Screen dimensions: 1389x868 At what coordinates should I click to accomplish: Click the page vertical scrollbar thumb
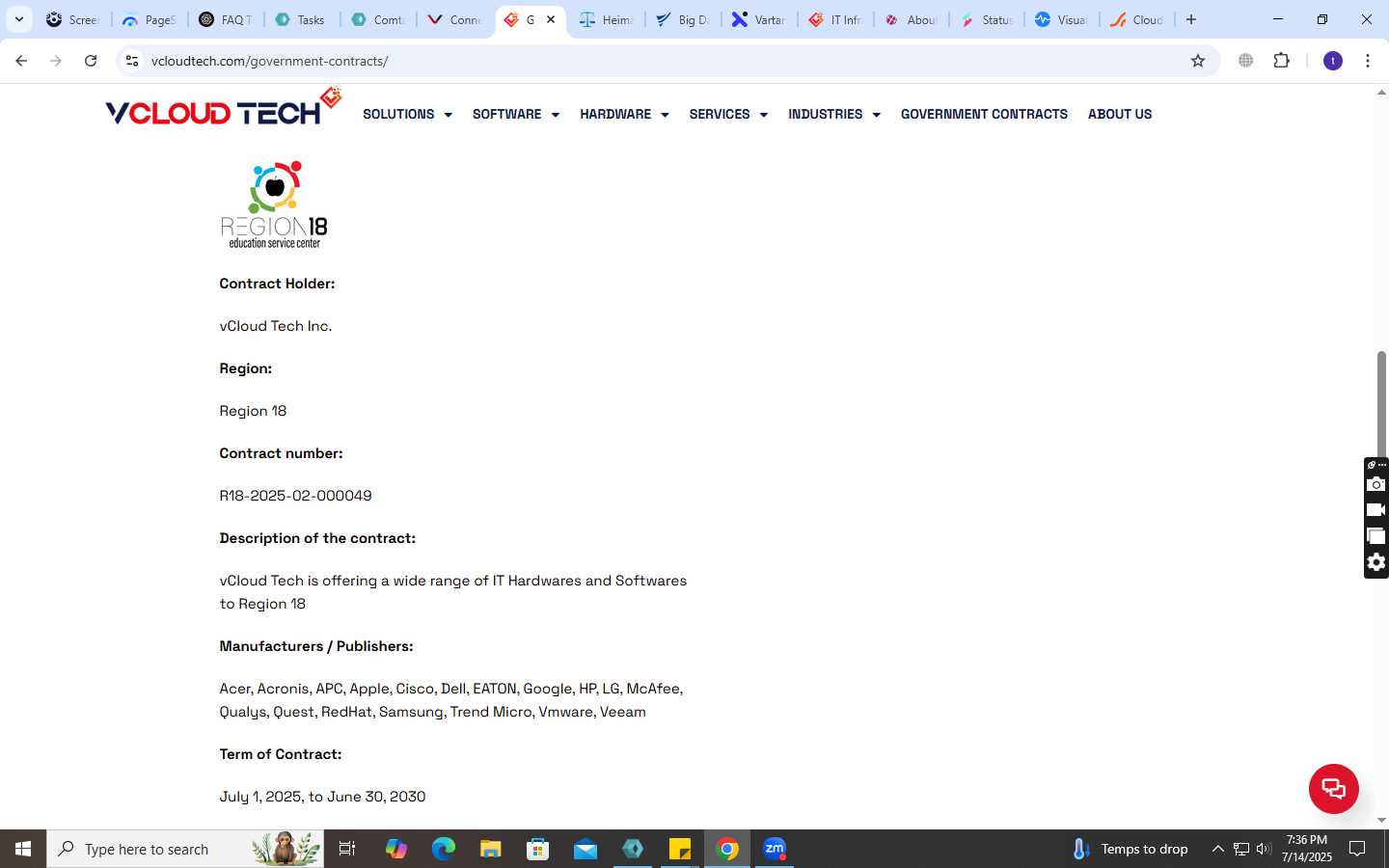pyautogui.click(x=1381, y=405)
